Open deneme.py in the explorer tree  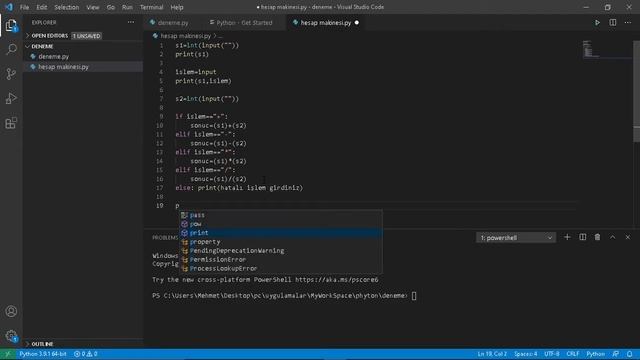tap(53, 57)
